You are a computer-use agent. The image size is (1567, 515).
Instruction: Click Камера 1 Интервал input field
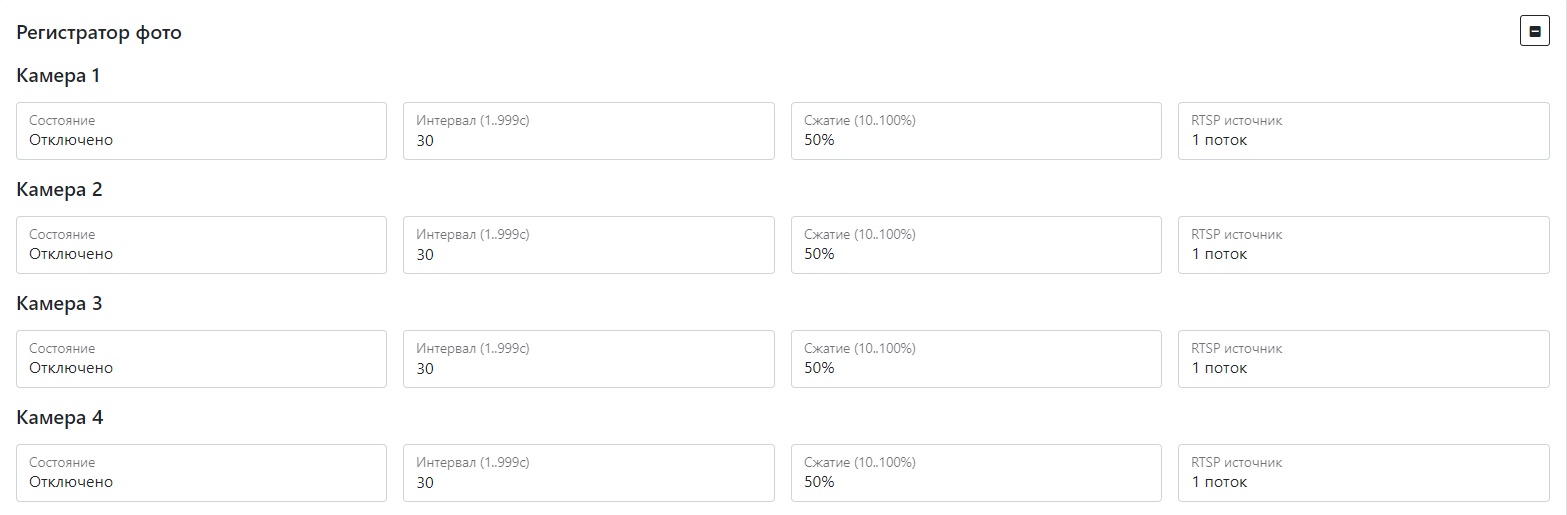click(x=588, y=131)
